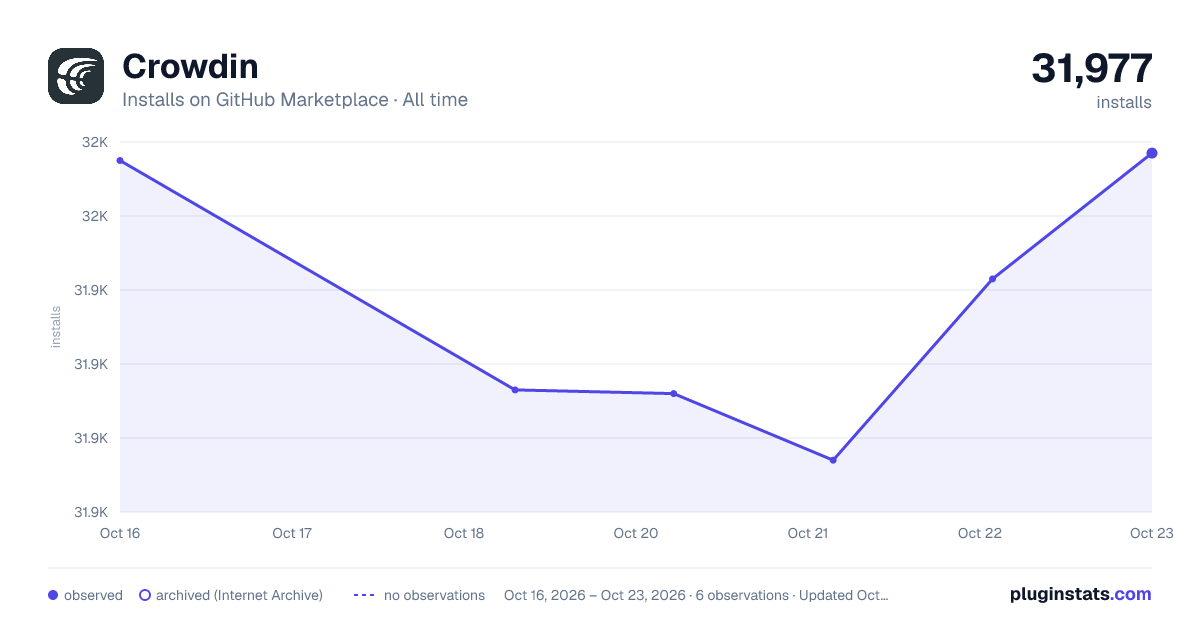Select the Oct 16 data point on the chart

point(120,160)
